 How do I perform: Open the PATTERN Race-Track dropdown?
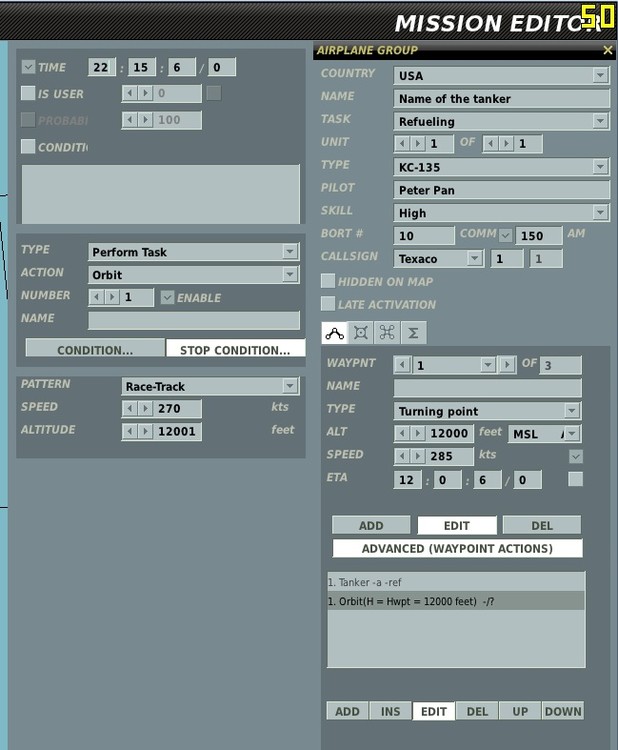(x=289, y=386)
